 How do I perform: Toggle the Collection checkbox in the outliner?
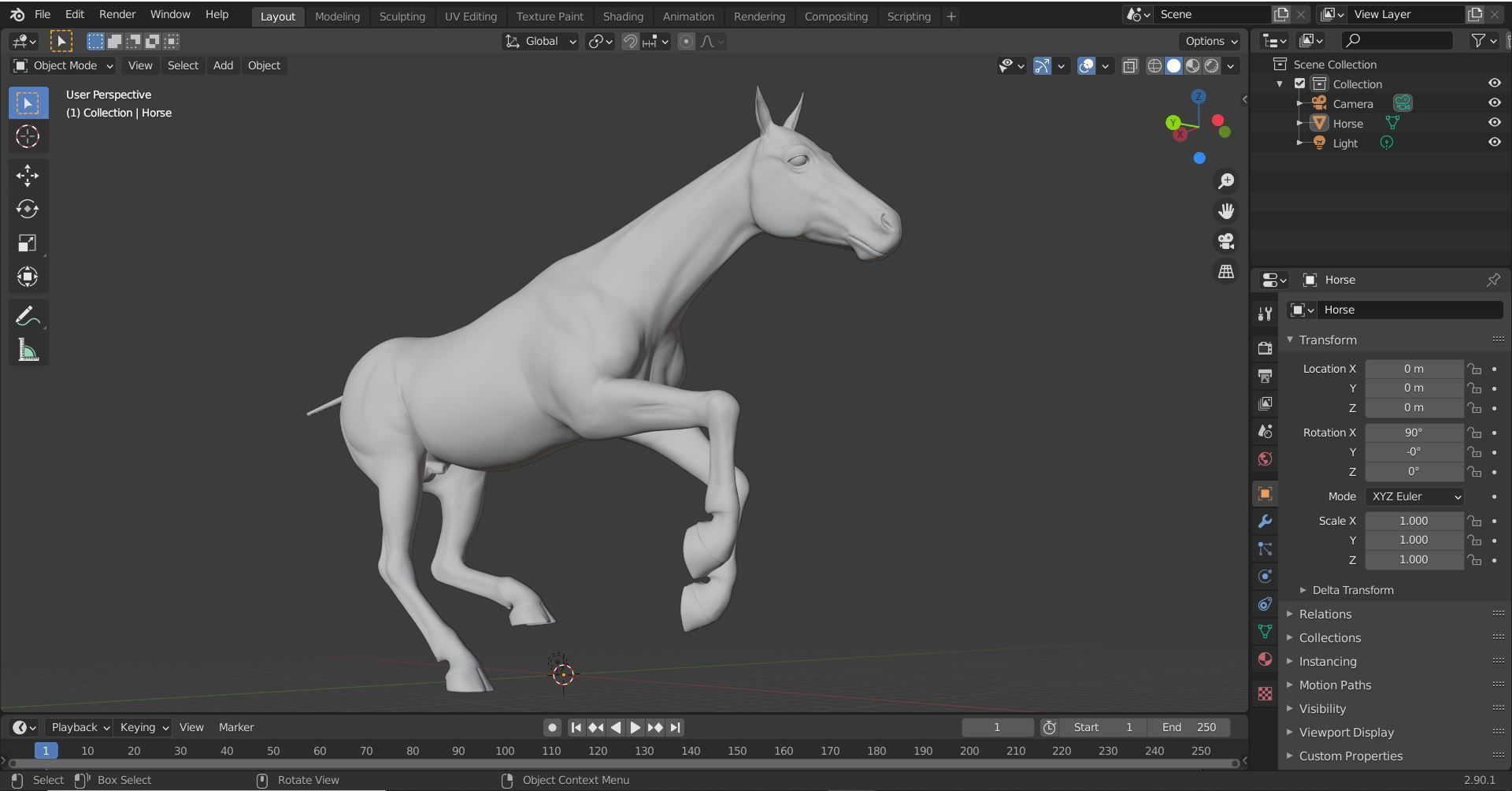[1299, 83]
